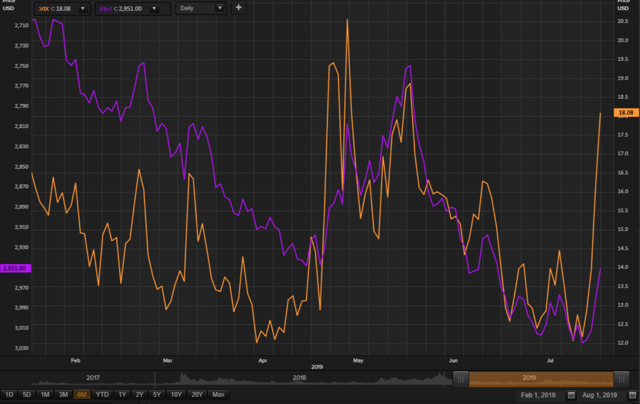The height and width of the screenshot is (404, 640).
Task: Click the Aug 1, 2019 end date field
Action: (600, 395)
